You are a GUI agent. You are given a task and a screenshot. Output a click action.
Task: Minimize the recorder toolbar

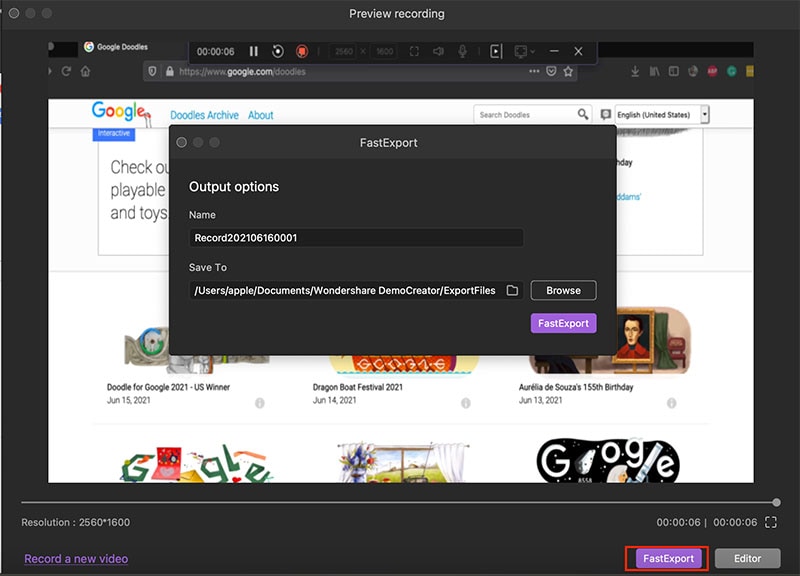(554, 51)
